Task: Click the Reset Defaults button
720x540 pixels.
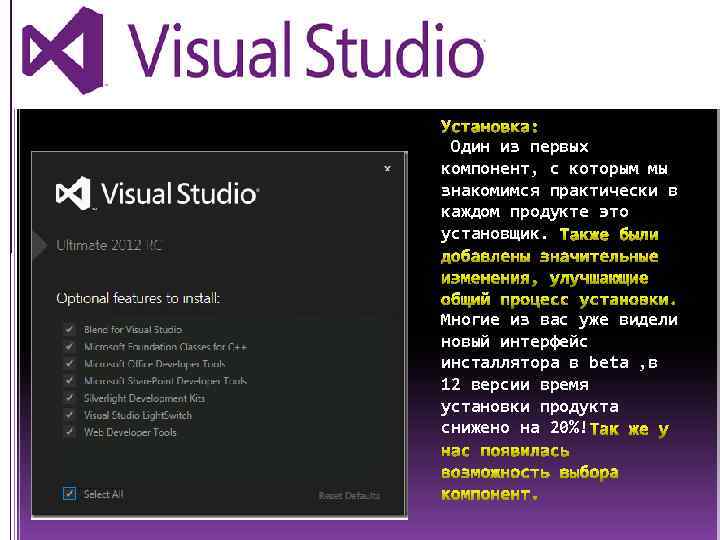Action: (349, 495)
